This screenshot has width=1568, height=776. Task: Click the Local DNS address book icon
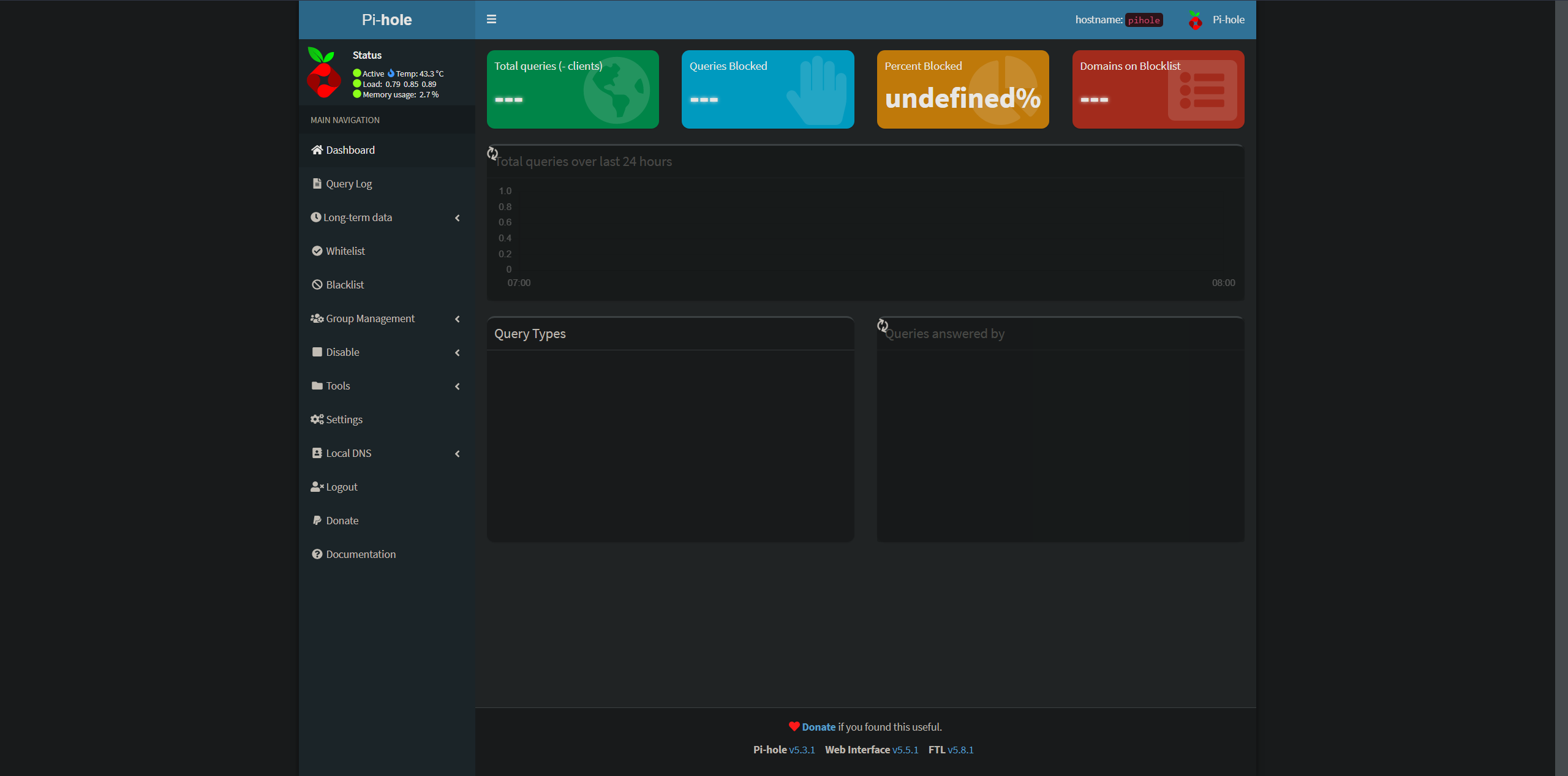[x=317, y=453]
